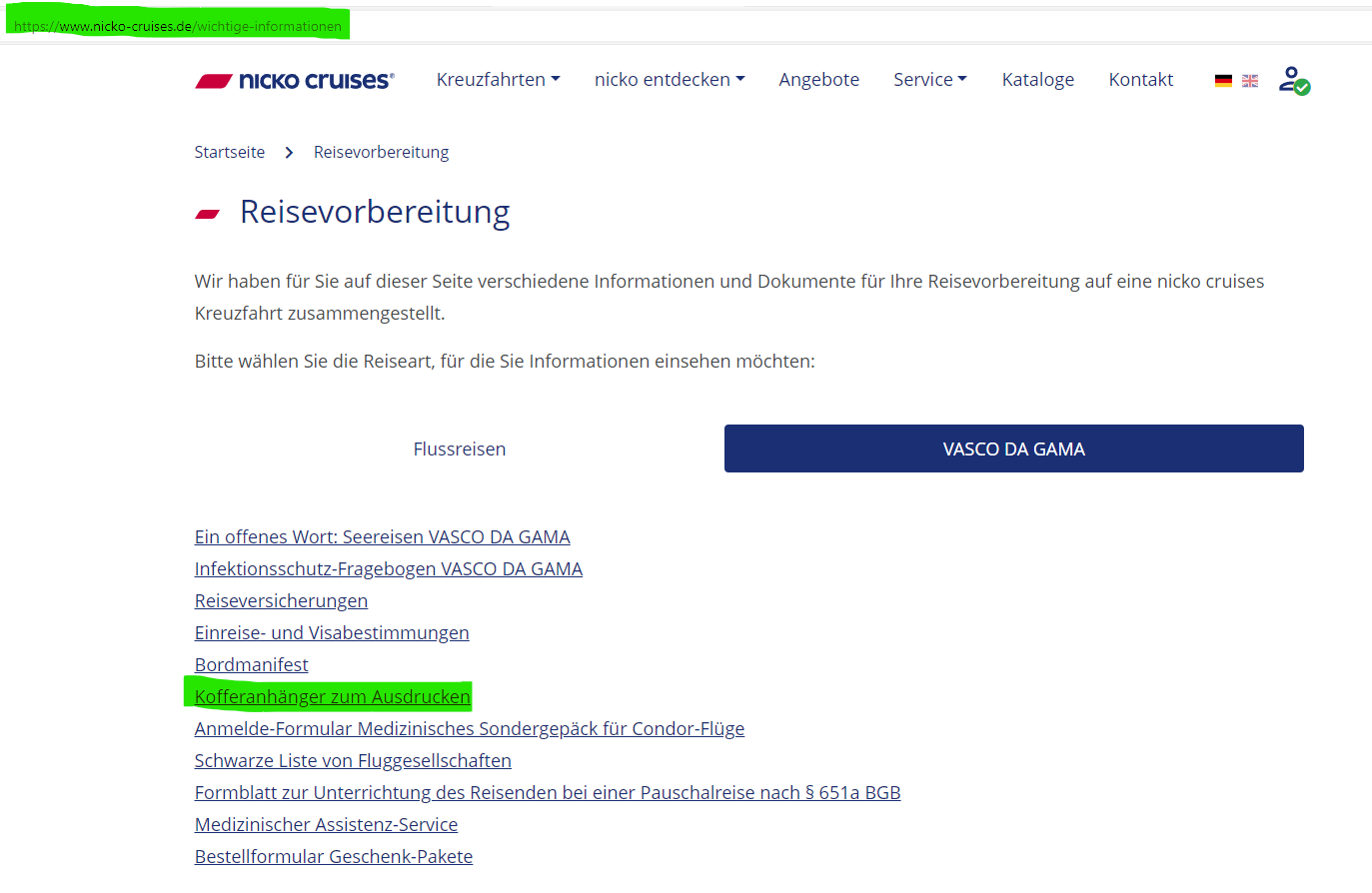Open Schwarze Liste von Fluggesellschaften link
The height and width of the screenshot is (893, 1372).
[x=353, y=761]
